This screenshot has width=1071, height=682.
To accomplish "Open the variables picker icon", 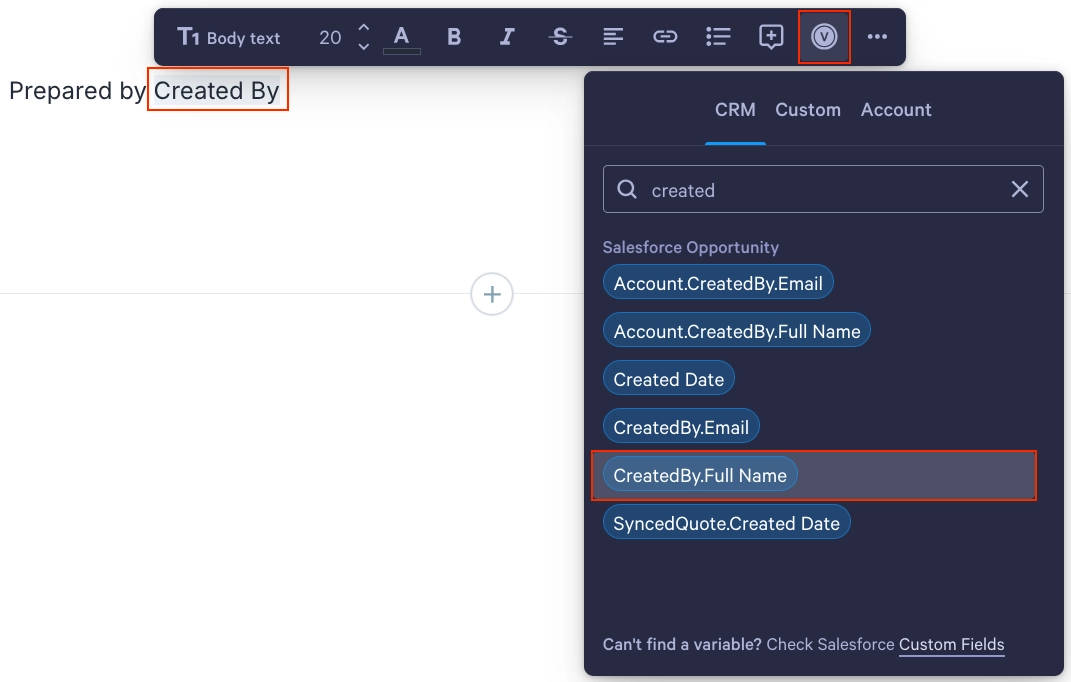I will click(824, 37).
